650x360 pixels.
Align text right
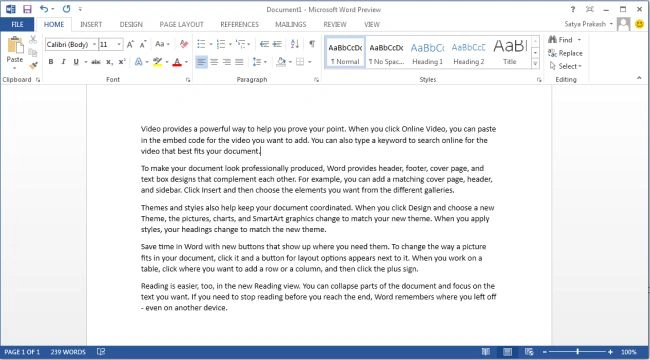point(227,62)
